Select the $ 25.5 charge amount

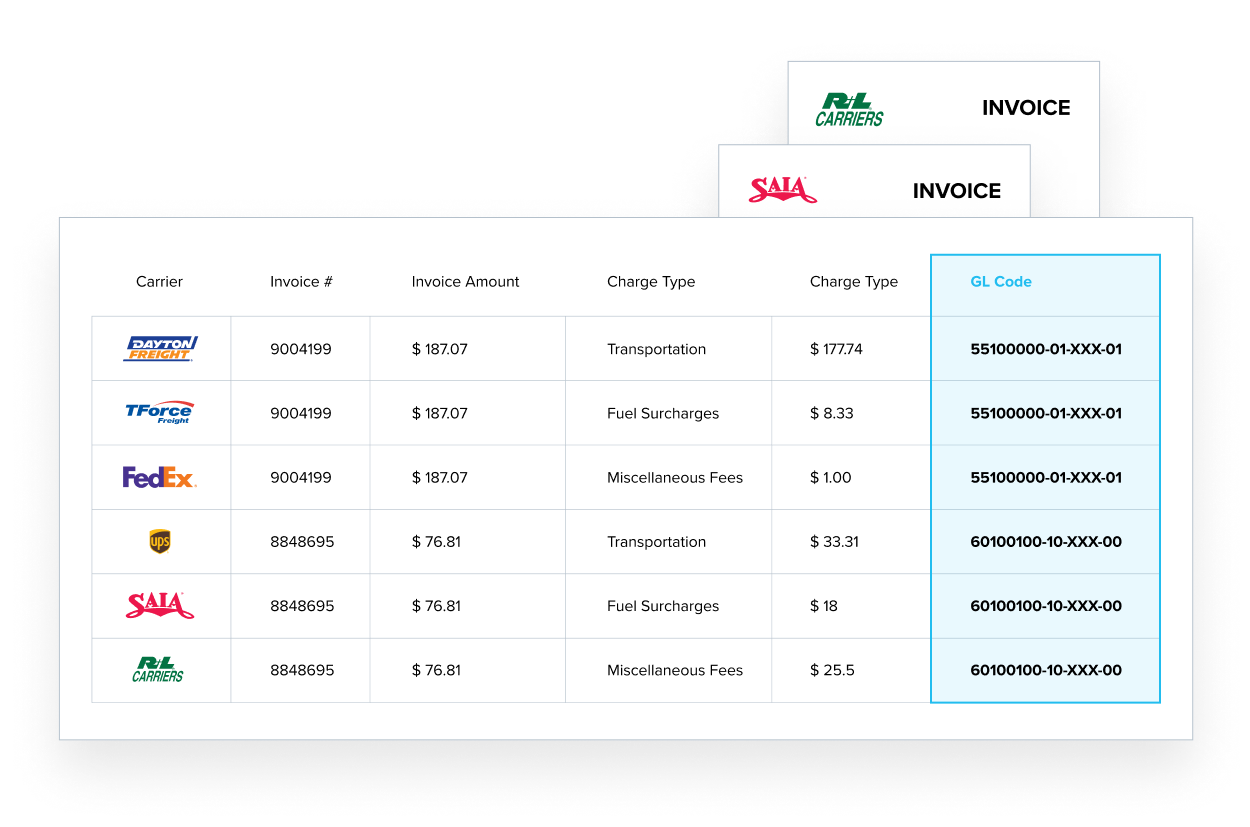832,670
